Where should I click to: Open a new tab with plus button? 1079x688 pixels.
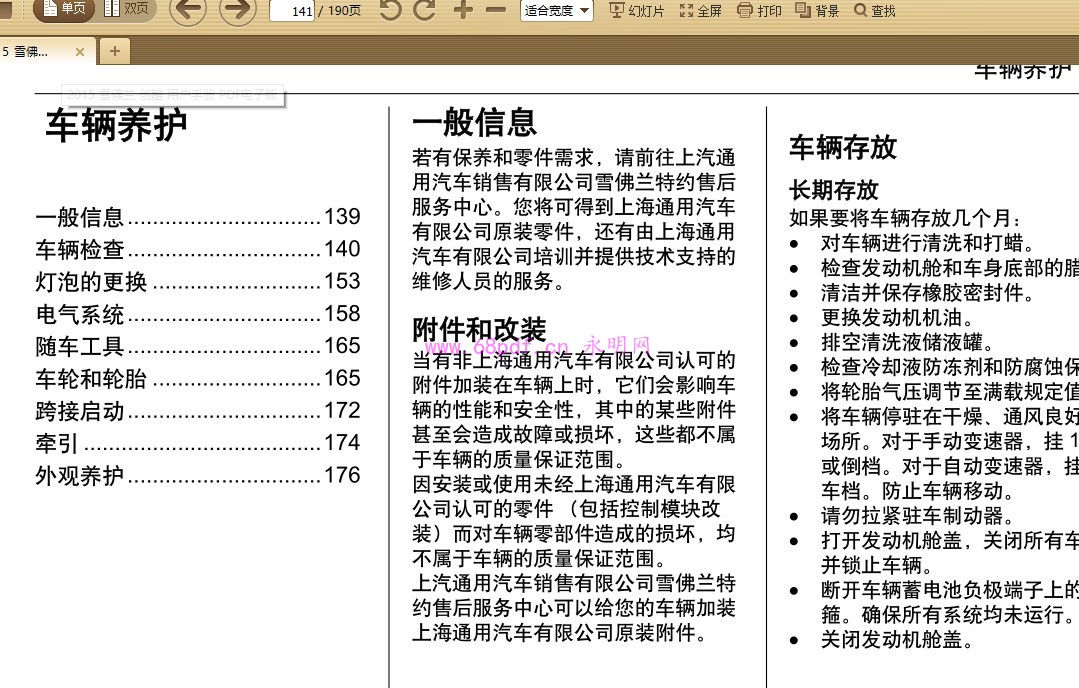pos(115,51)
